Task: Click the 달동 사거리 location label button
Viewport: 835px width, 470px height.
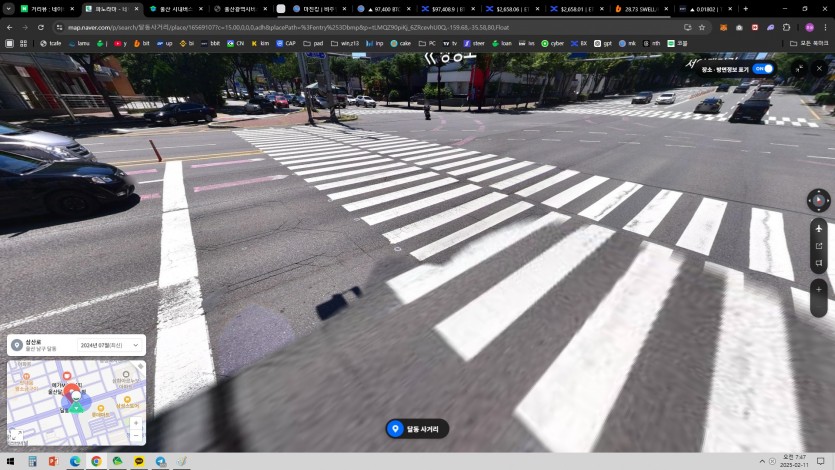Action: coord(417,429)
